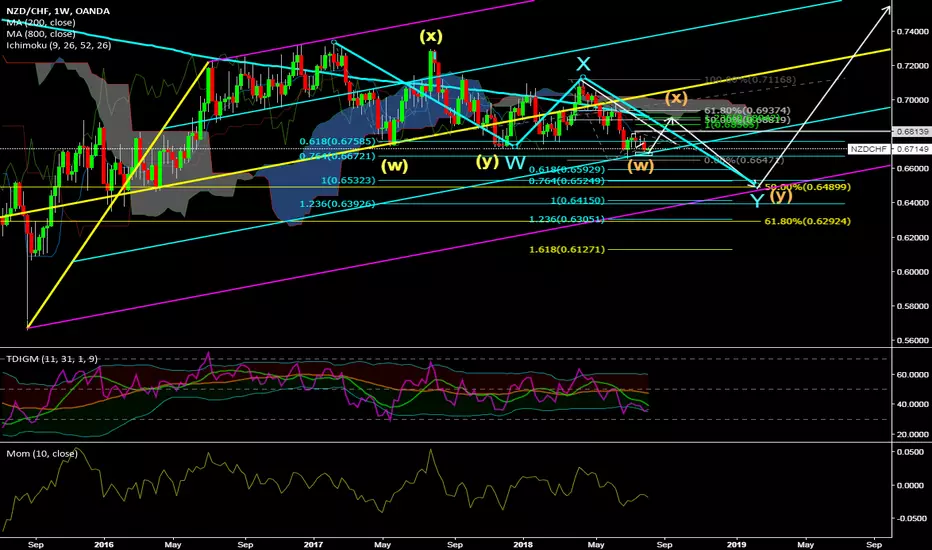Select the 100.00%(0.71168) retracement label
Screen dimensions: 932x550
[750, 80]
